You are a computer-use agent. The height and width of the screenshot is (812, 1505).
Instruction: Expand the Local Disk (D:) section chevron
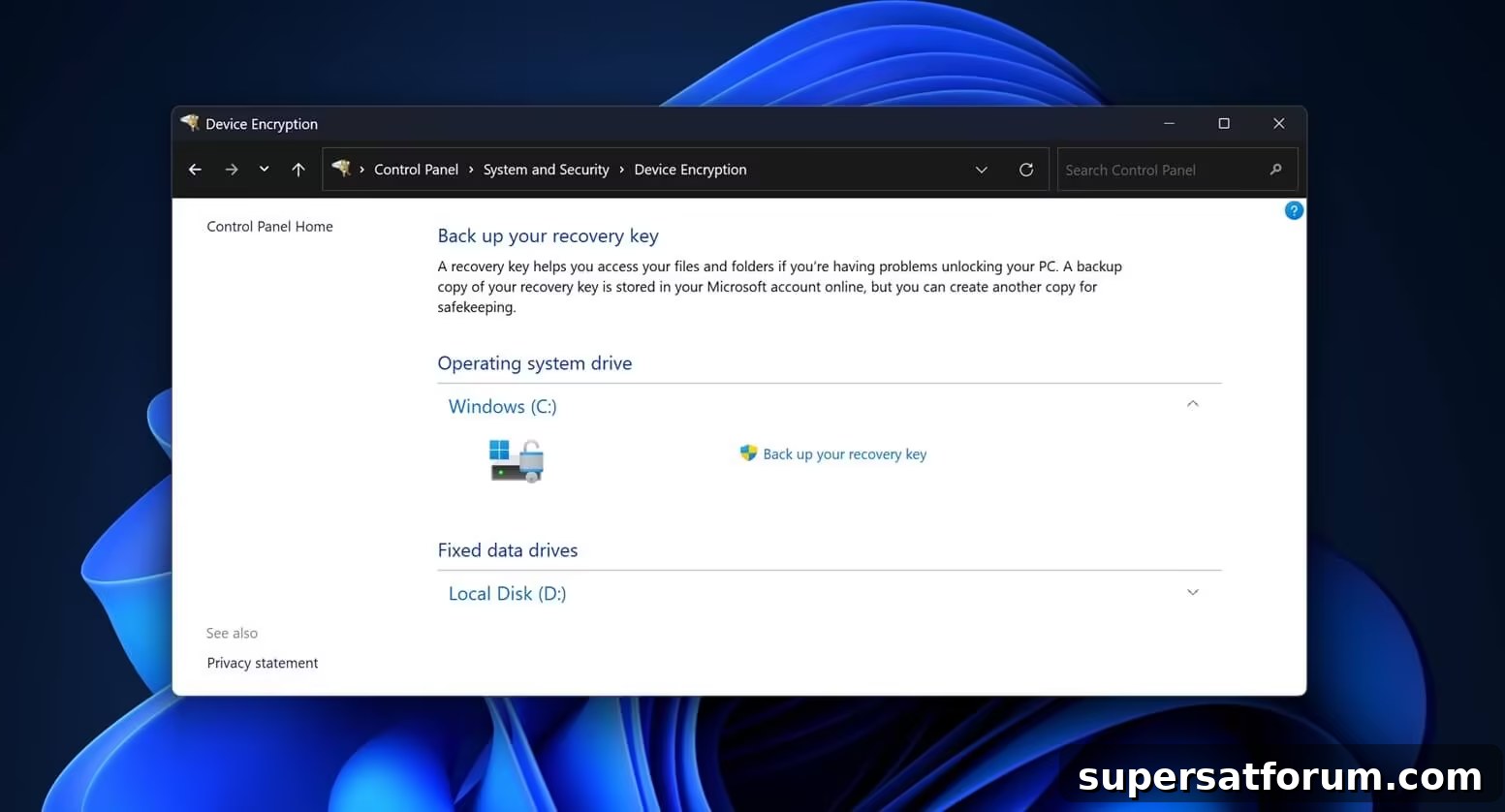click(x=1193, y=592)
